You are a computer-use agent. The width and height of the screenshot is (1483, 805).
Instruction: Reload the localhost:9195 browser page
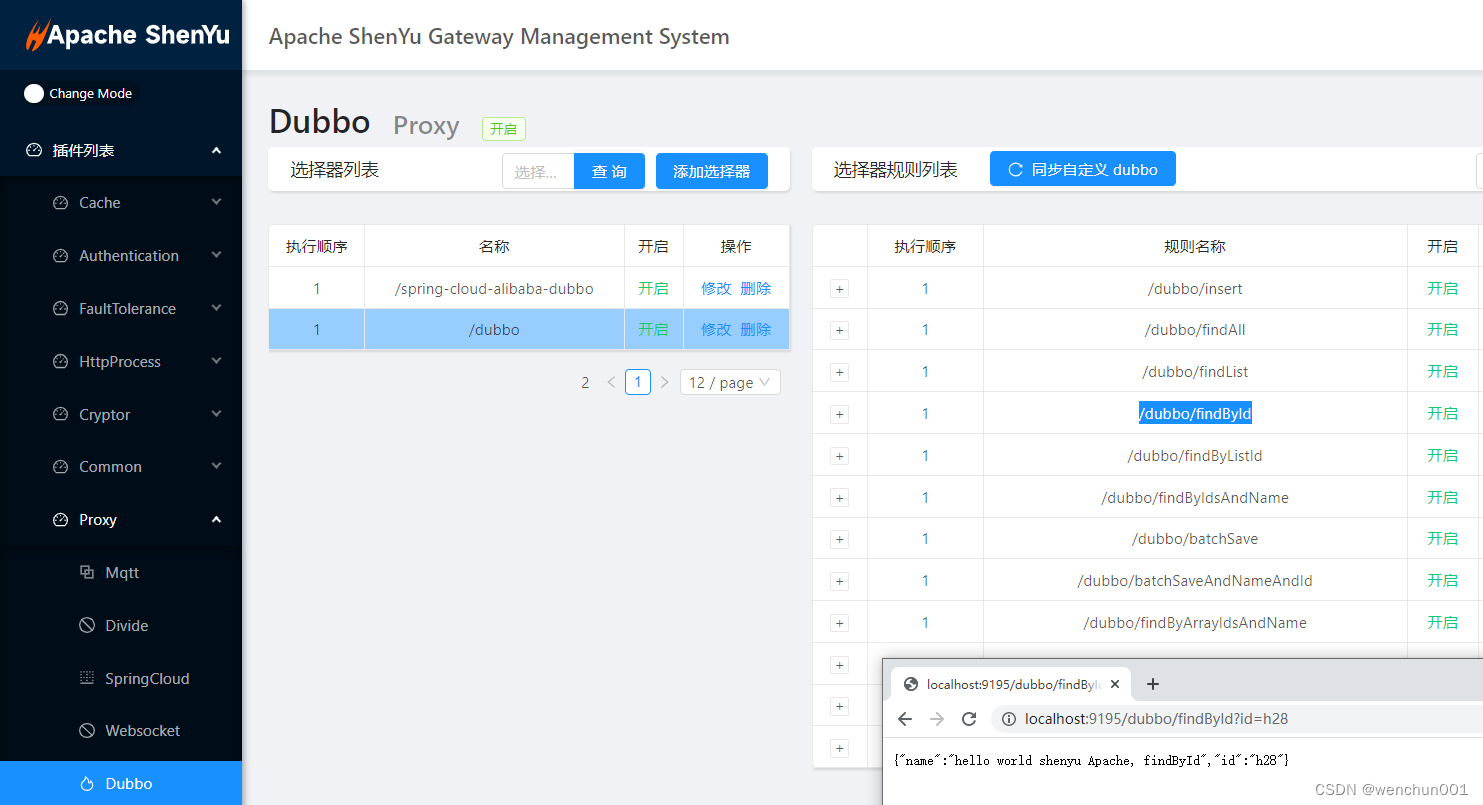tap(968, 719)
